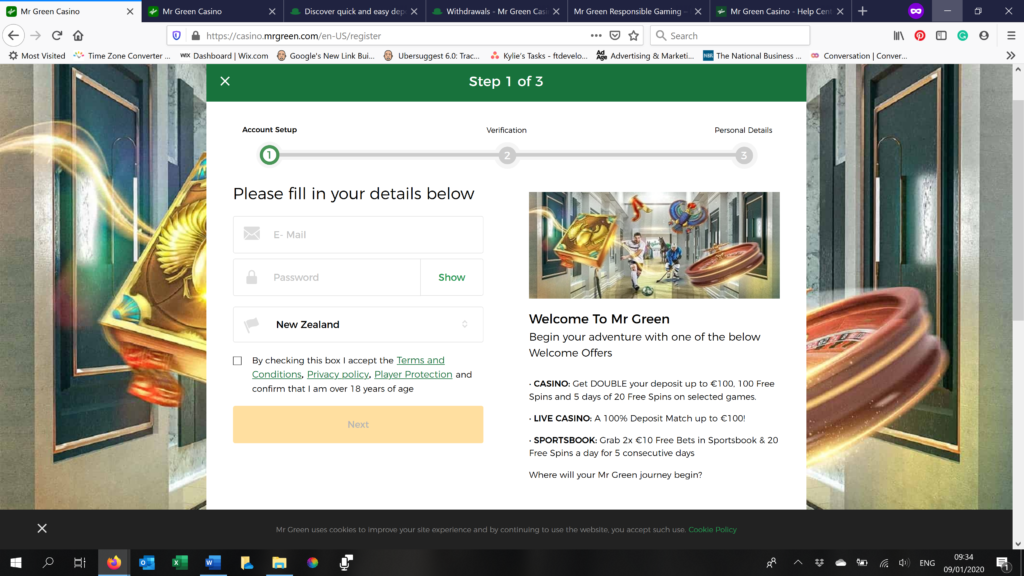The width and height of the screenshot is (1024, 576).
Task: Open the page actions three-dot menu
Action: 596,35
